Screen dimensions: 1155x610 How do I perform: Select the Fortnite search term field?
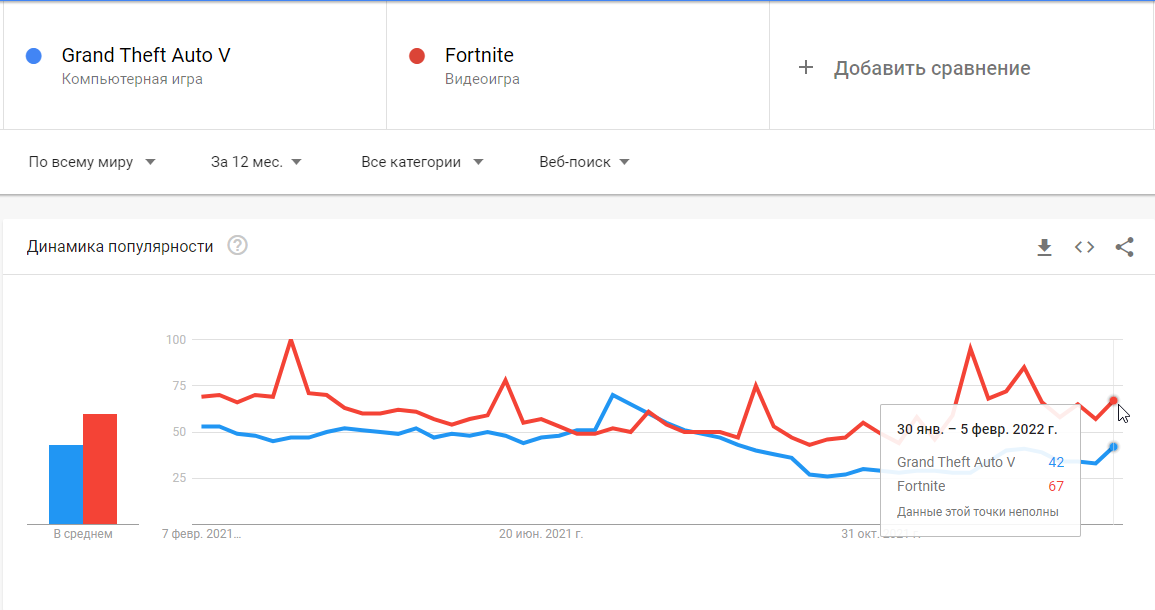tap(479, 56)
